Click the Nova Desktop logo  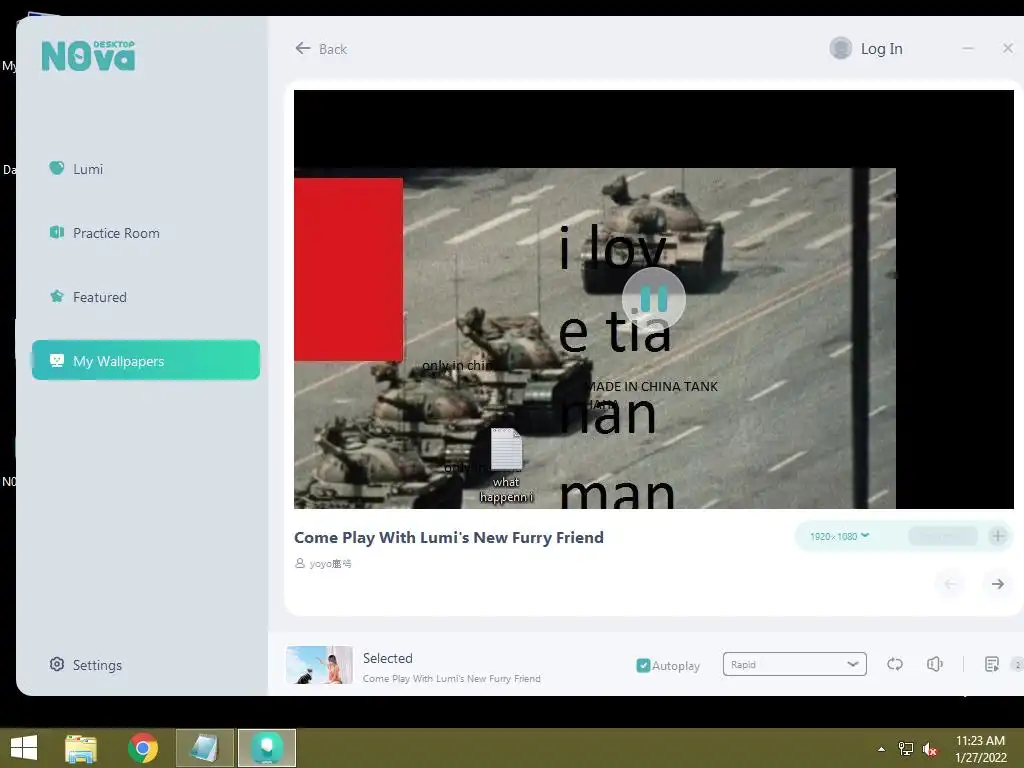88,56
